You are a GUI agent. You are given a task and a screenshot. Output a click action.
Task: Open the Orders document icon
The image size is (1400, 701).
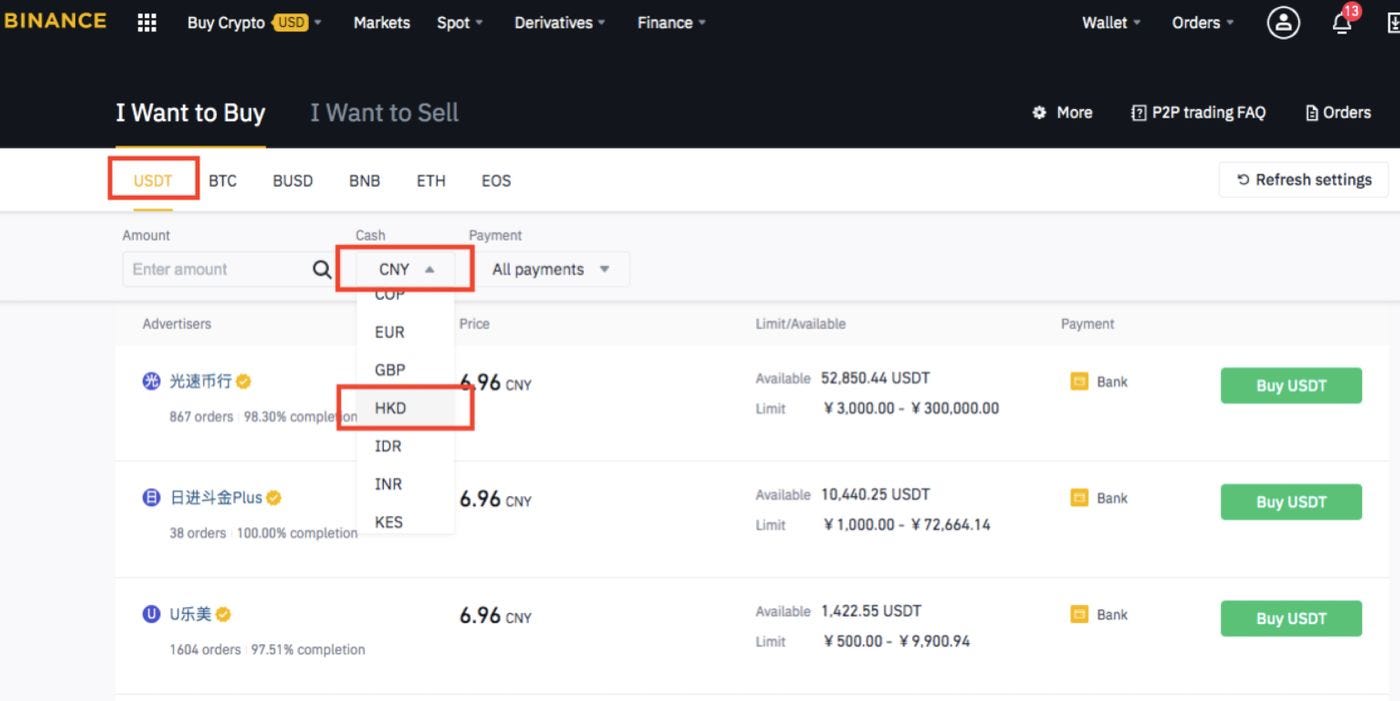click(1313, 113)
